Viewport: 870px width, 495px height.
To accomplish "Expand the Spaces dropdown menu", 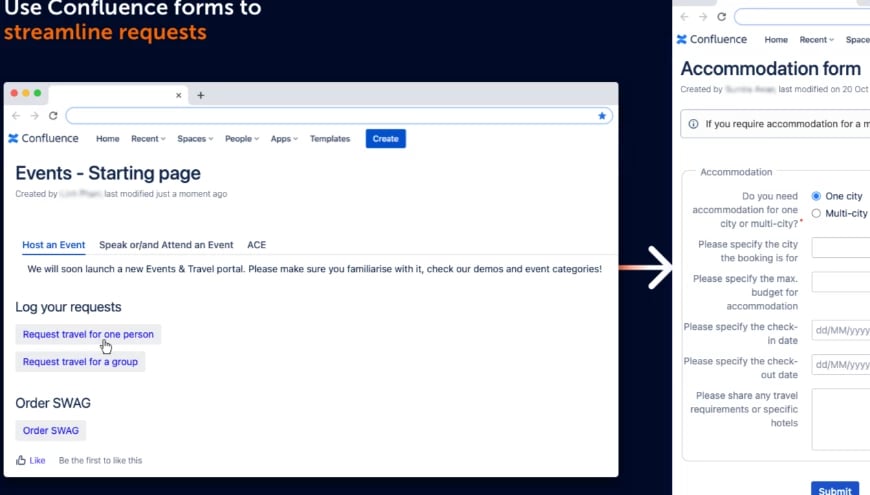I will (x=195, y=139).
